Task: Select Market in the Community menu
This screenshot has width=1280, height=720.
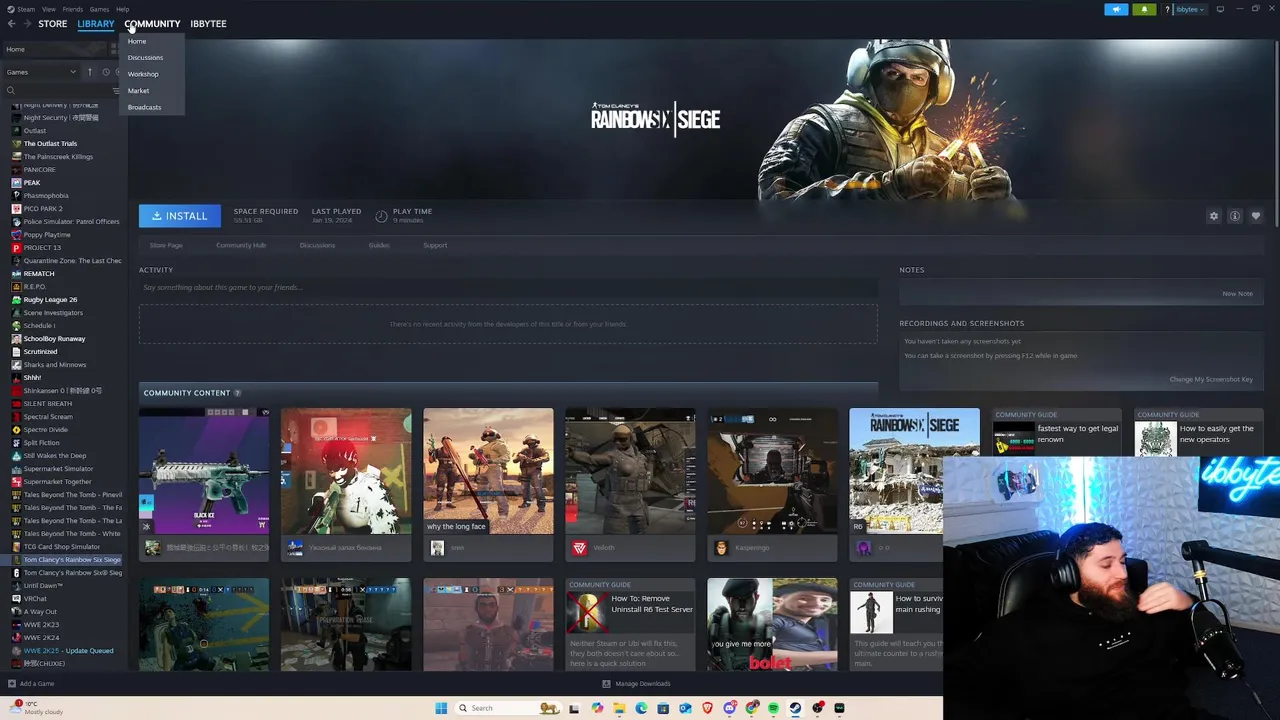Action: (138, 91)
